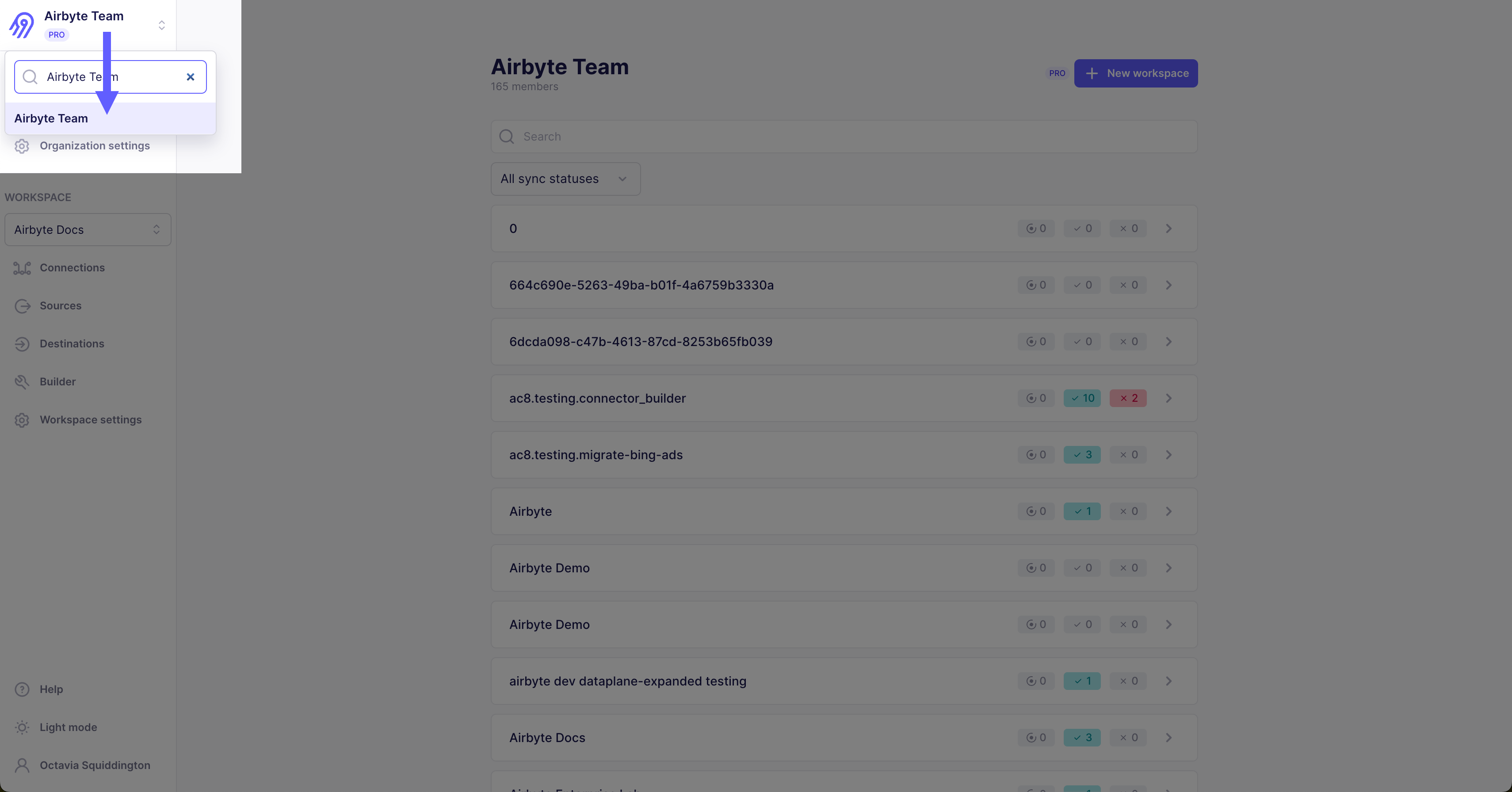
Task: Click the Workspace settings gear icon
Action: (x=22, y=420)
